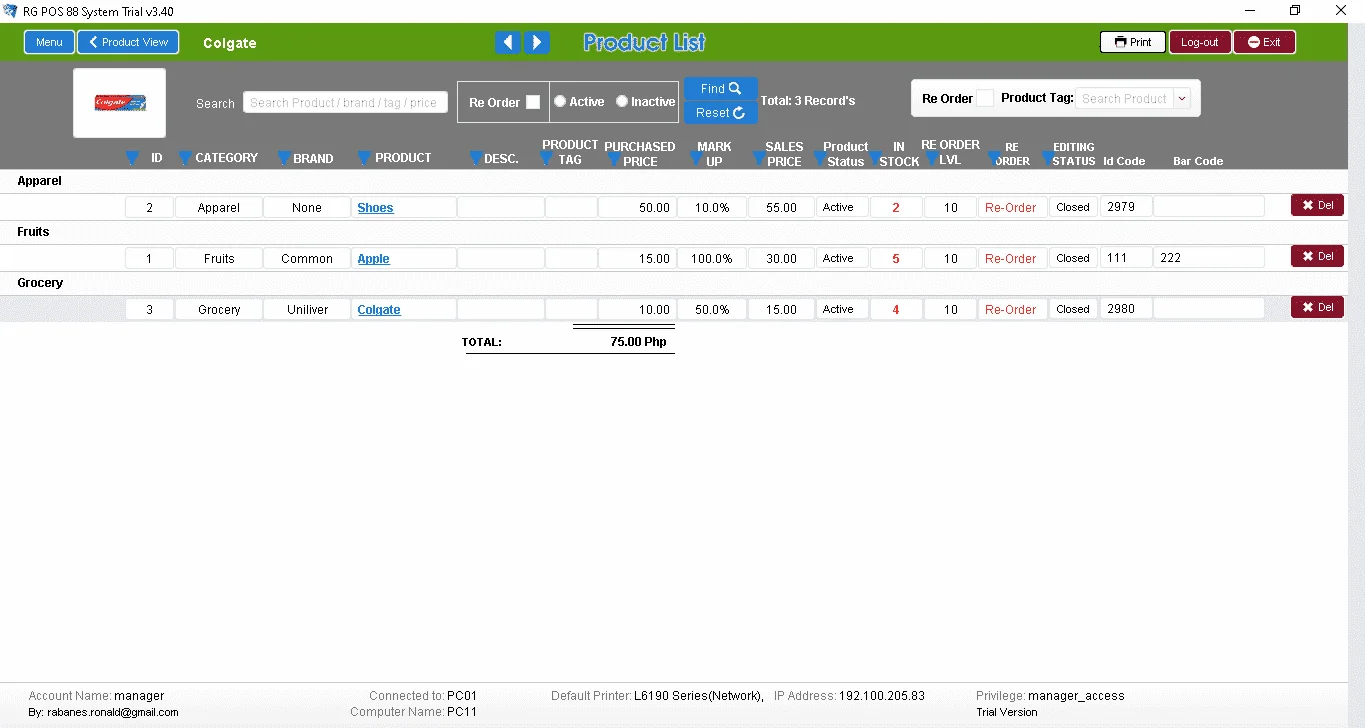Click the Find button

tap(721, 89)
